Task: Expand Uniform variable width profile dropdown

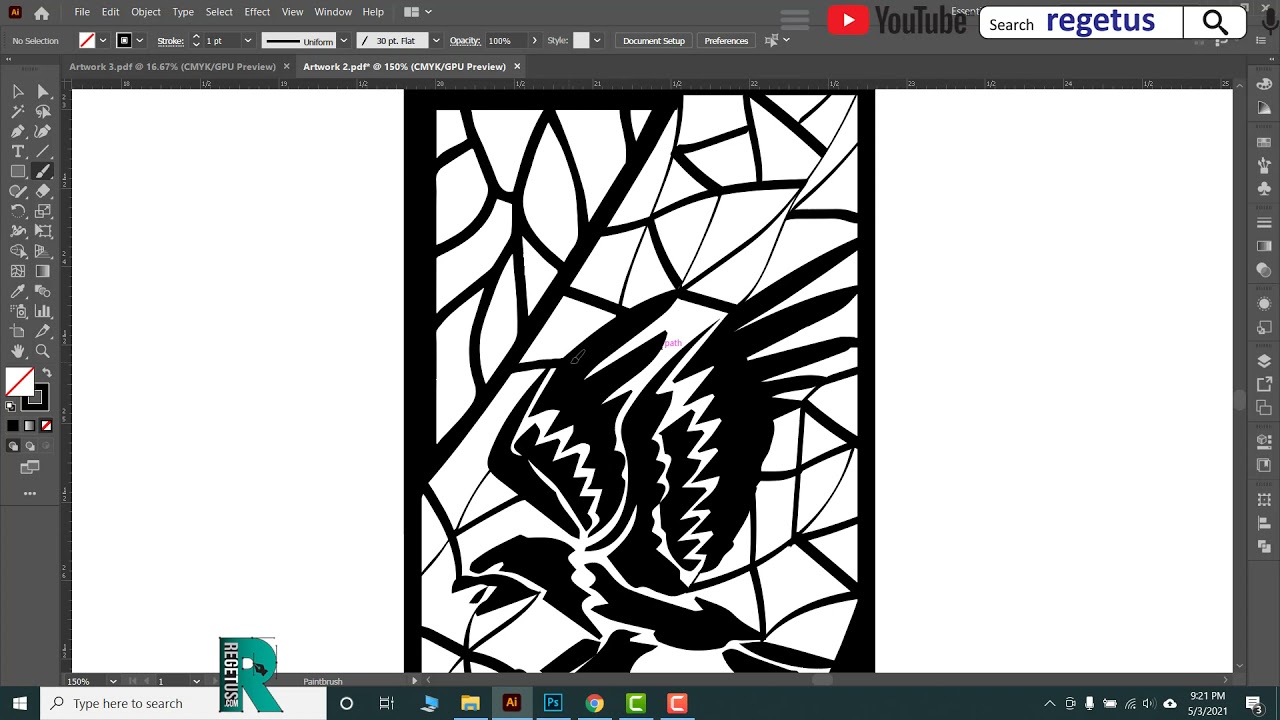Action: point(344,41)
